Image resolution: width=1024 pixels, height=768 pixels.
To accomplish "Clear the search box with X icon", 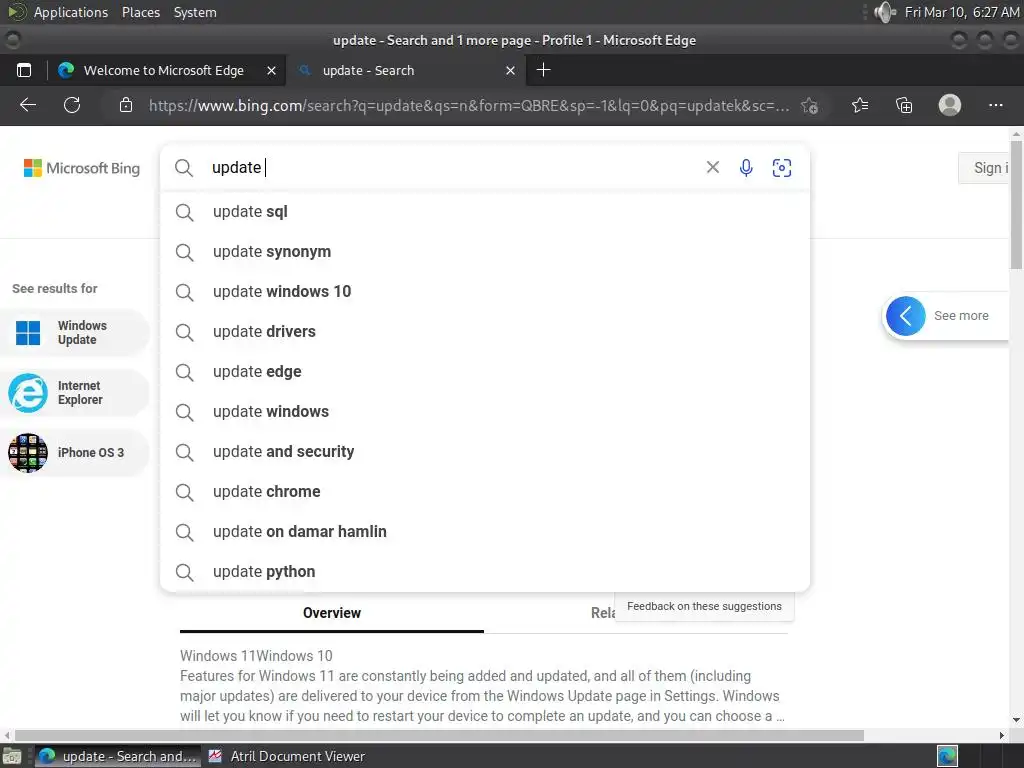I will coord(712,168).
